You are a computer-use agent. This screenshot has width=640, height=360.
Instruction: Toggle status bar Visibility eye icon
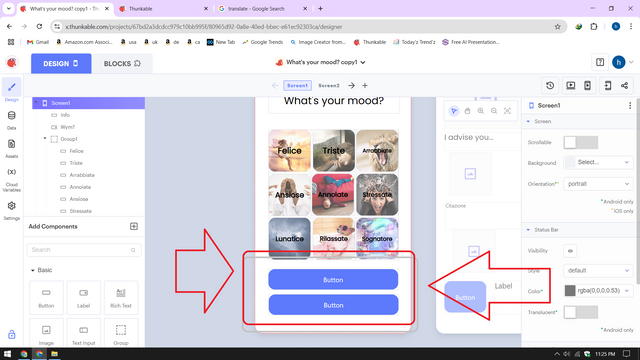(x=570, y=251)
